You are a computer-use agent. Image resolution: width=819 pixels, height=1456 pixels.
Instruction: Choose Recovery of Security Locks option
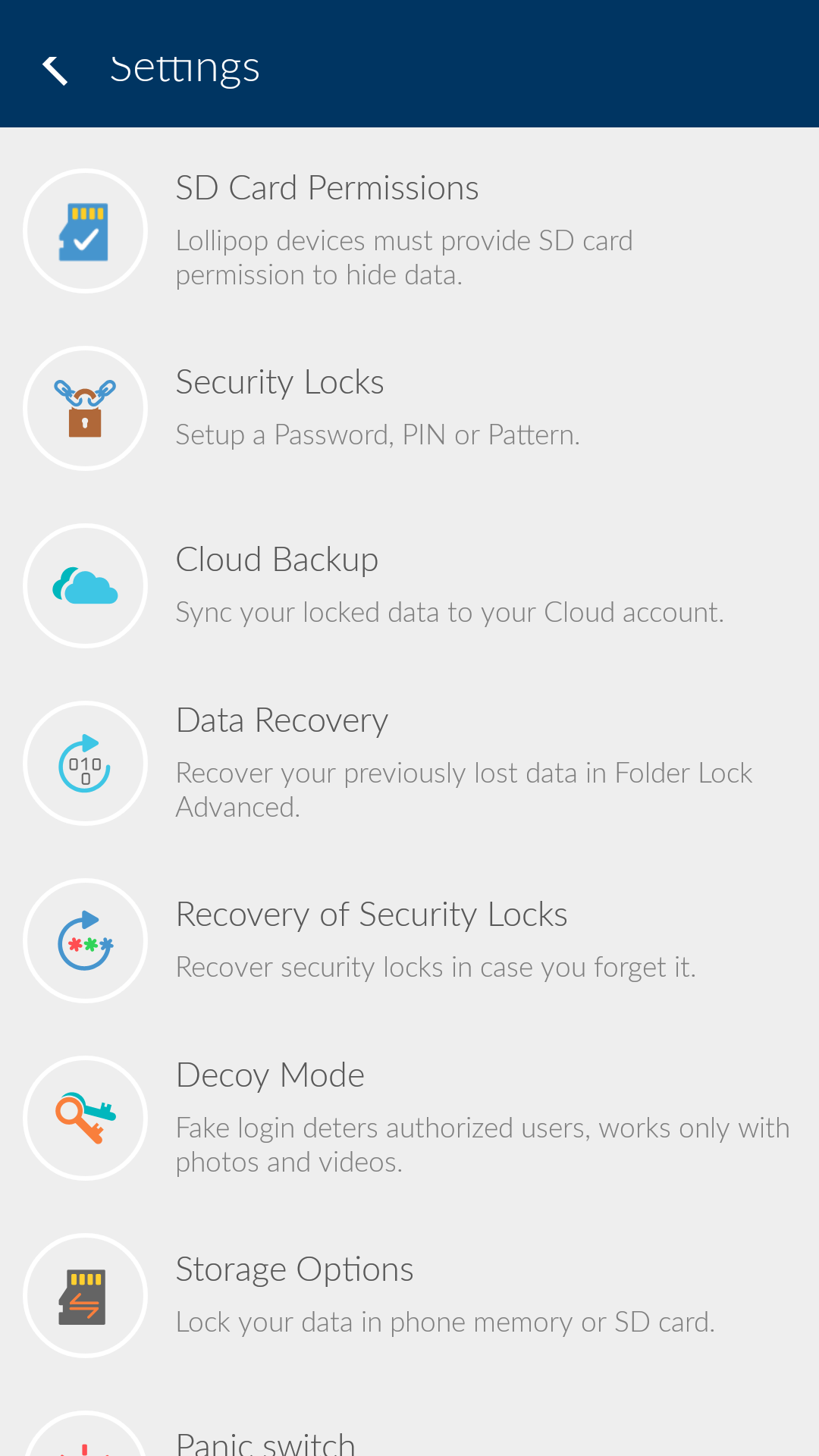click(409, 940)
